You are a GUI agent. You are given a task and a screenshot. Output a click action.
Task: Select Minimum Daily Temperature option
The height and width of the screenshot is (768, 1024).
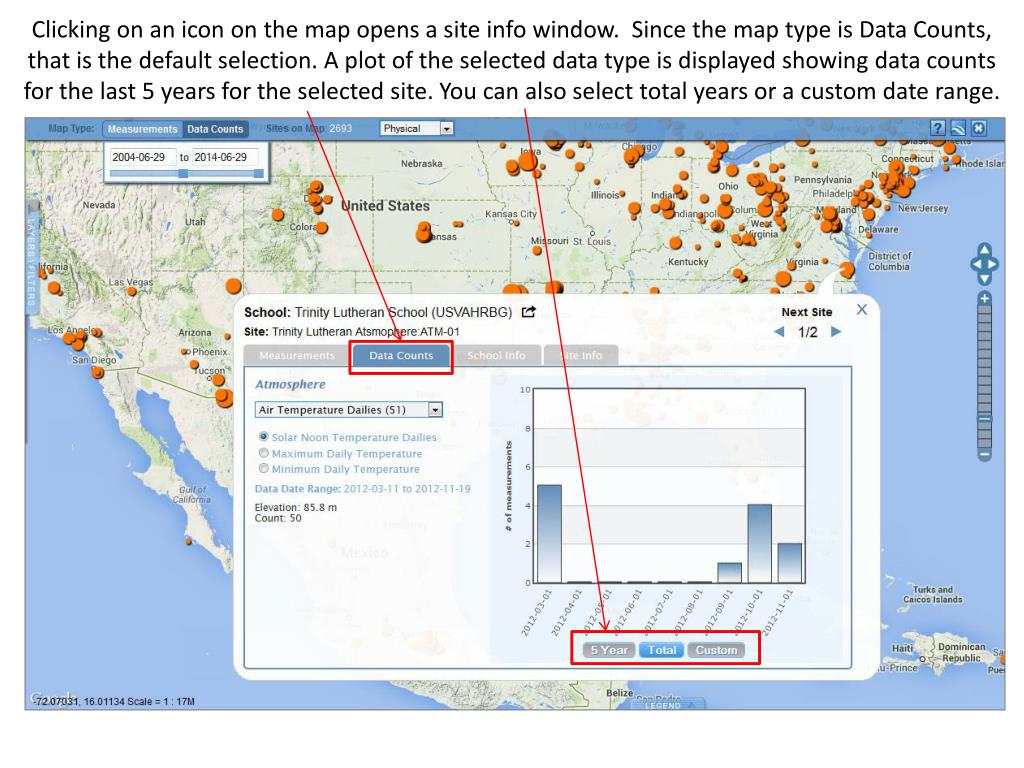click(263, 468)
